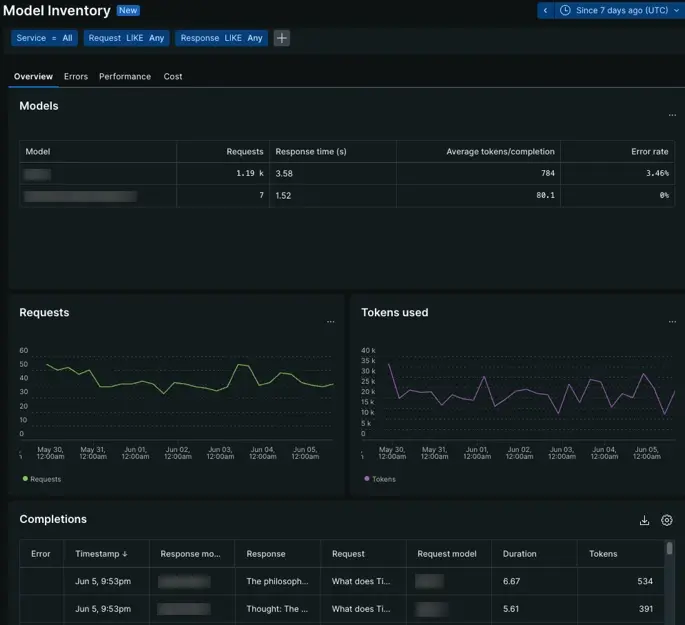Add a new filter with plus icon
The image size is (685, 625).
coord(282,38)
